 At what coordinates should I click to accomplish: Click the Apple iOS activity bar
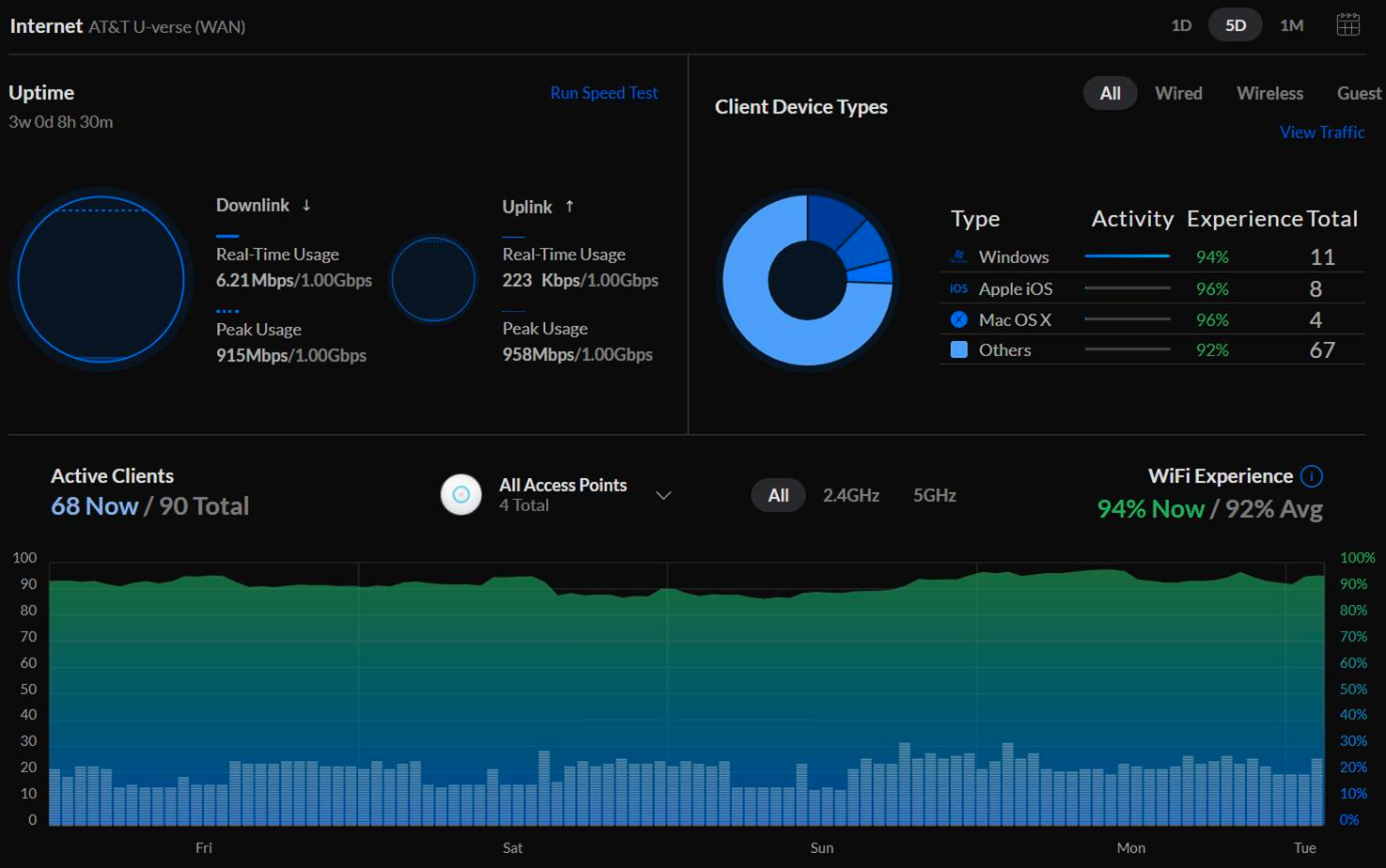[1128, 287]
